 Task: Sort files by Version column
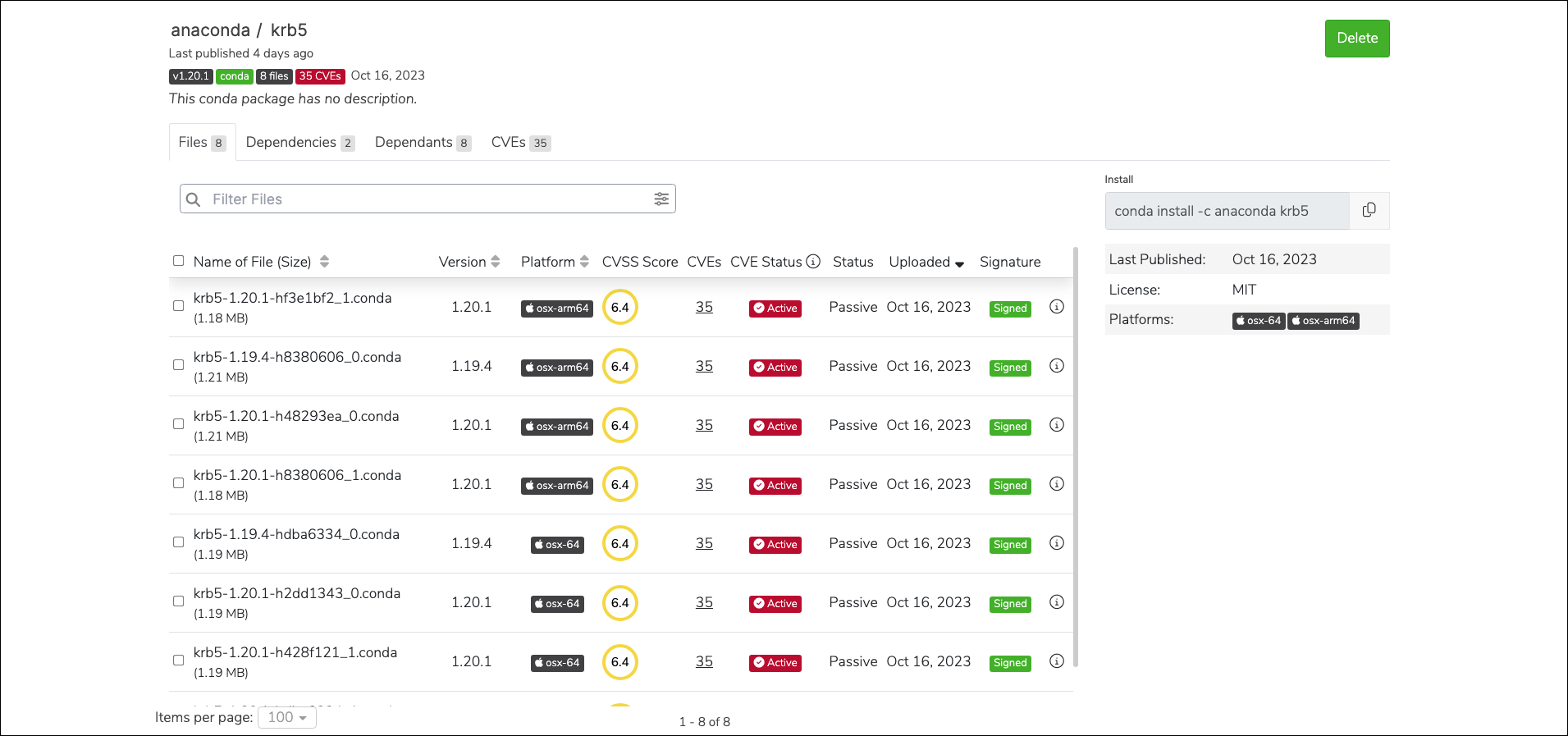tap(469, 262)
